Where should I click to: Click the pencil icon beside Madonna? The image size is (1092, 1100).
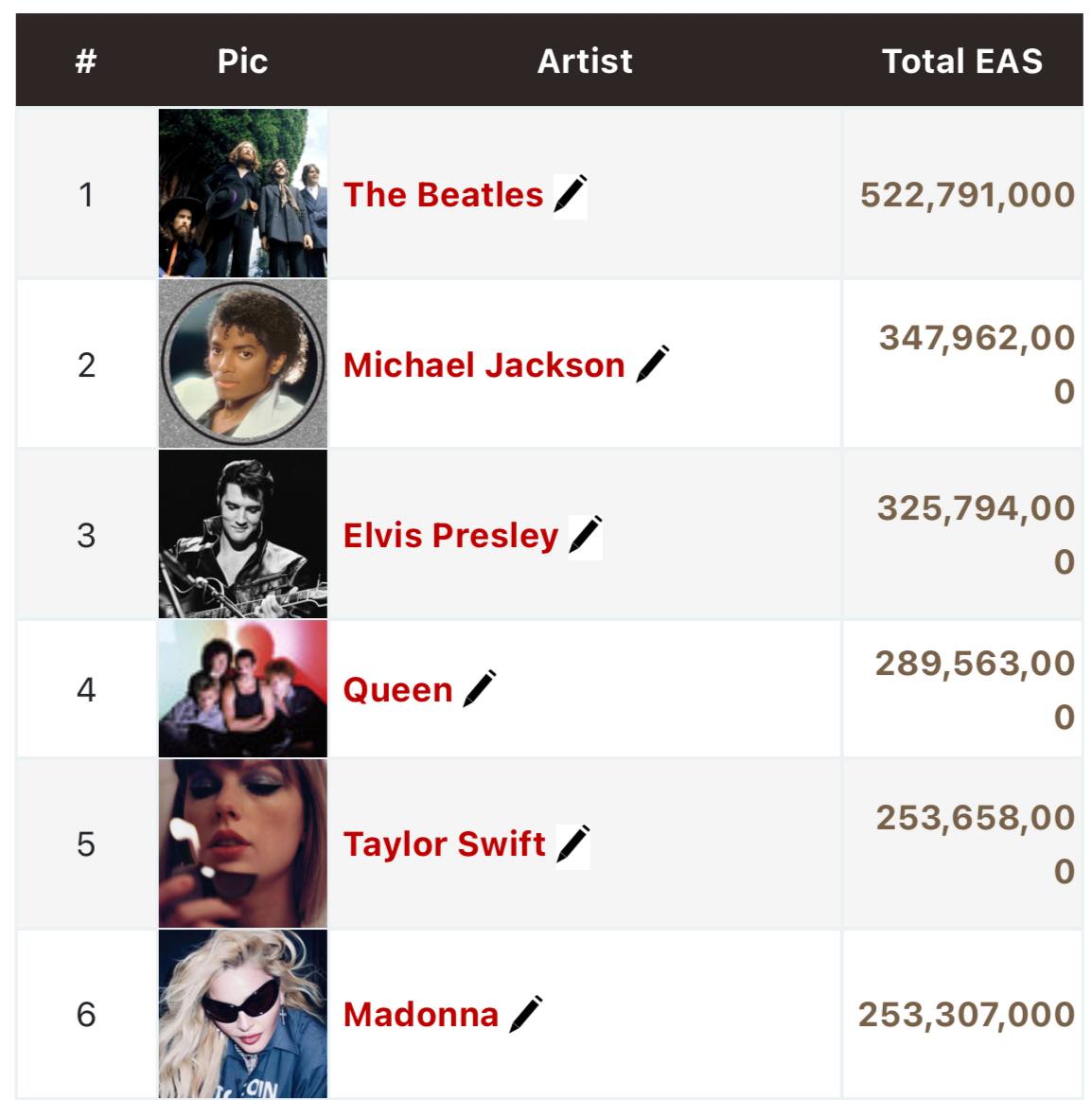click(525, 1015)
